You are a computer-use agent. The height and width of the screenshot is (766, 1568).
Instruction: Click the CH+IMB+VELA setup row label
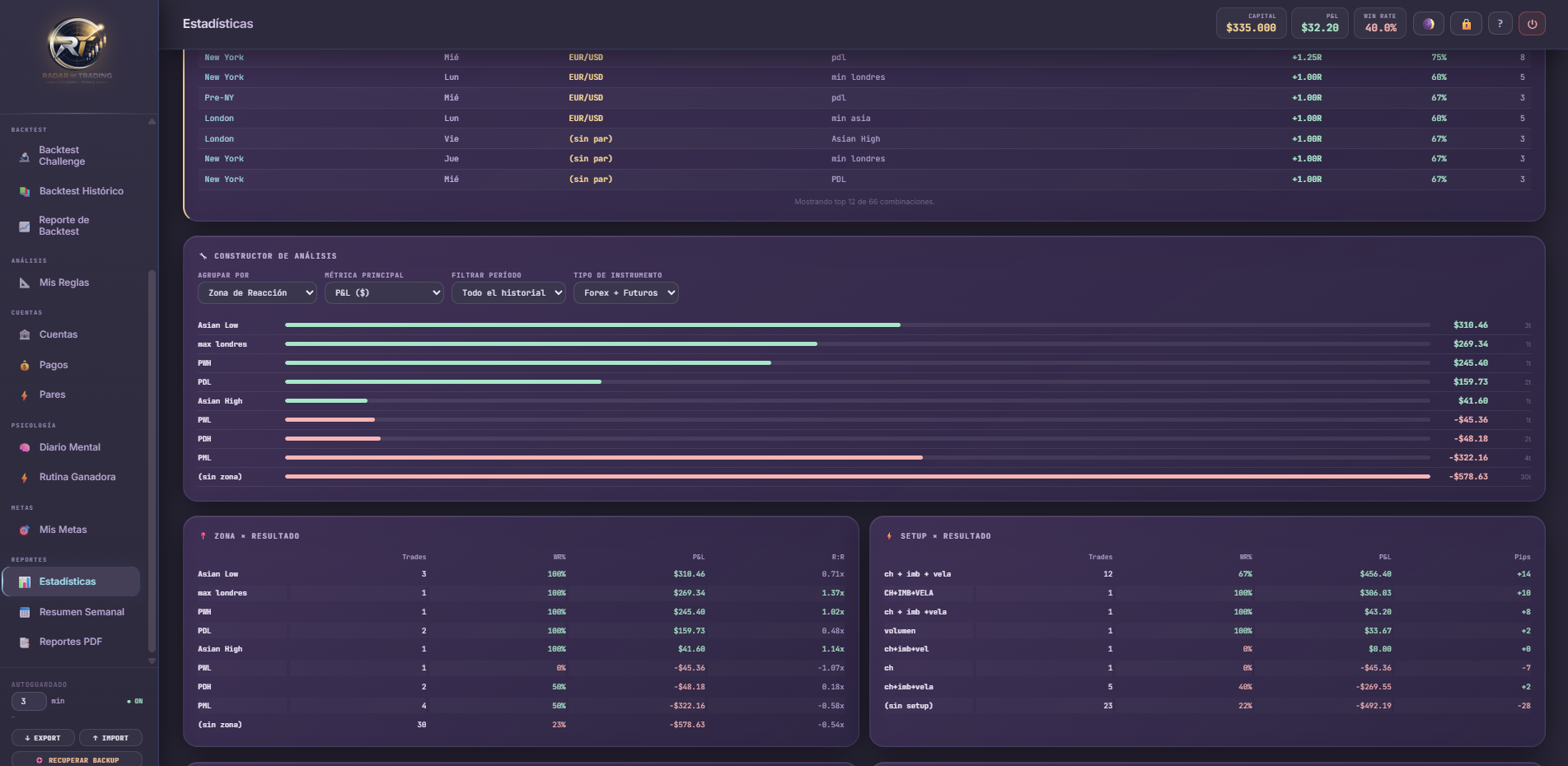[909, 593]
